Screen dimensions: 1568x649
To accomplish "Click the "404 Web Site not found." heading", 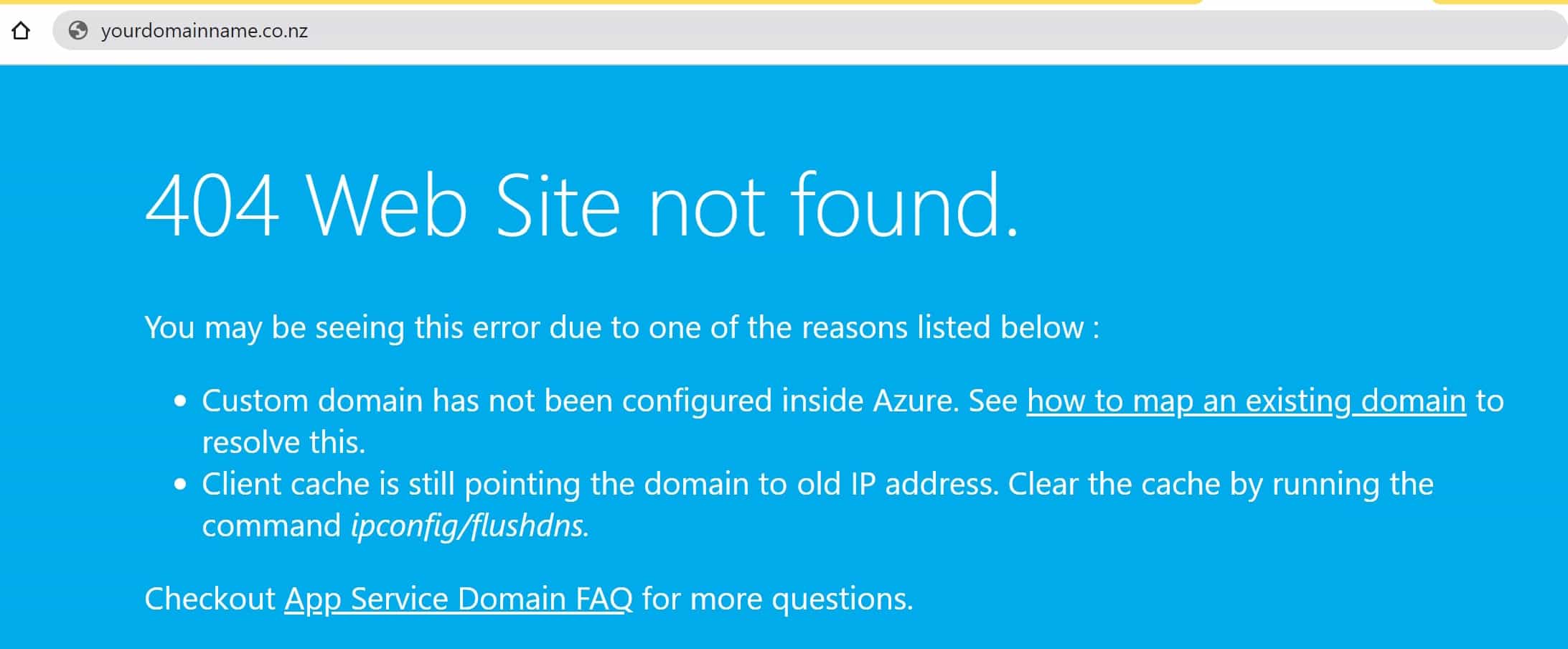I will point(582,205).
